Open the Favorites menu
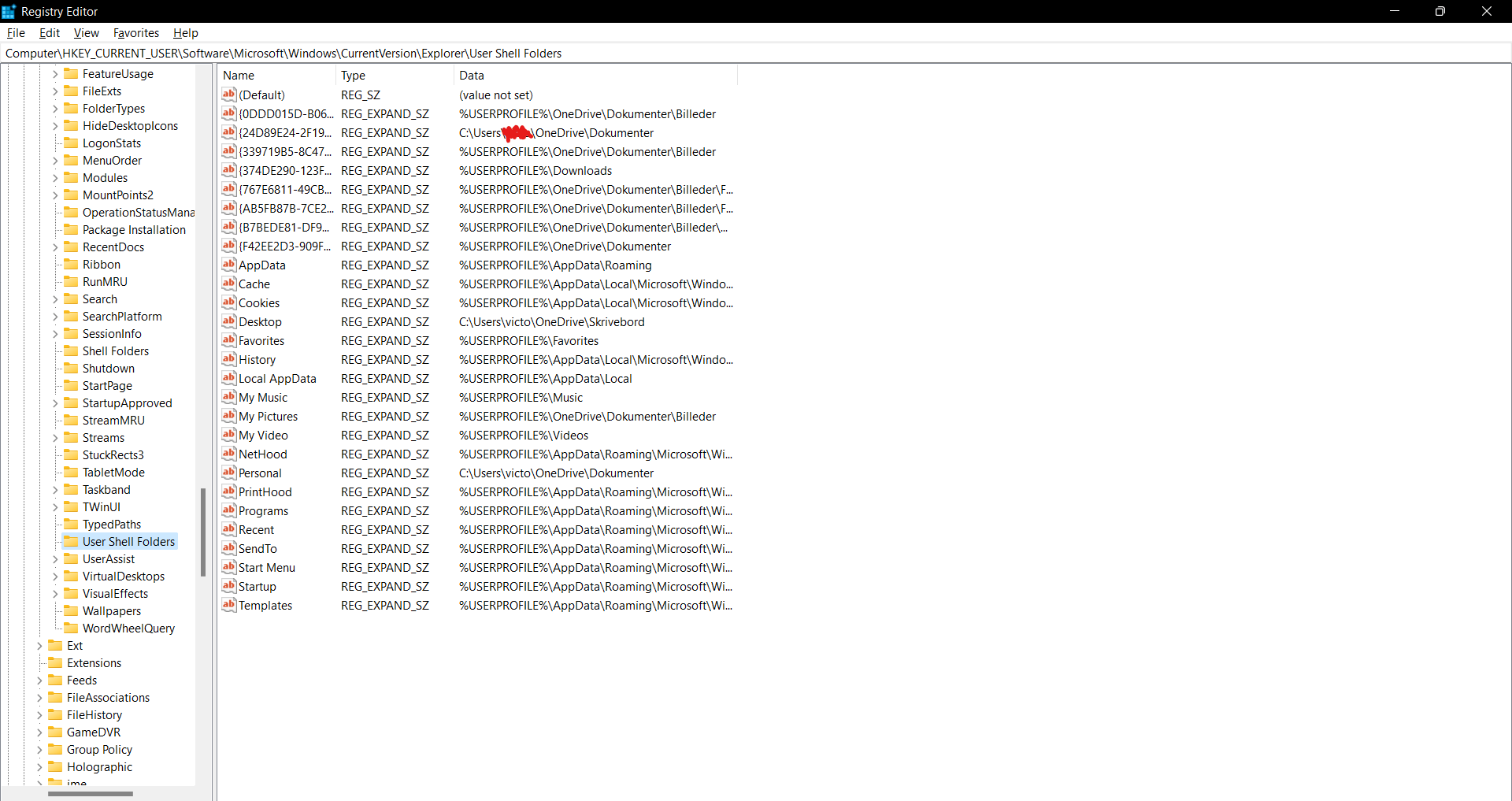Viewport: 1512px width, 801px height. (136, 32)
